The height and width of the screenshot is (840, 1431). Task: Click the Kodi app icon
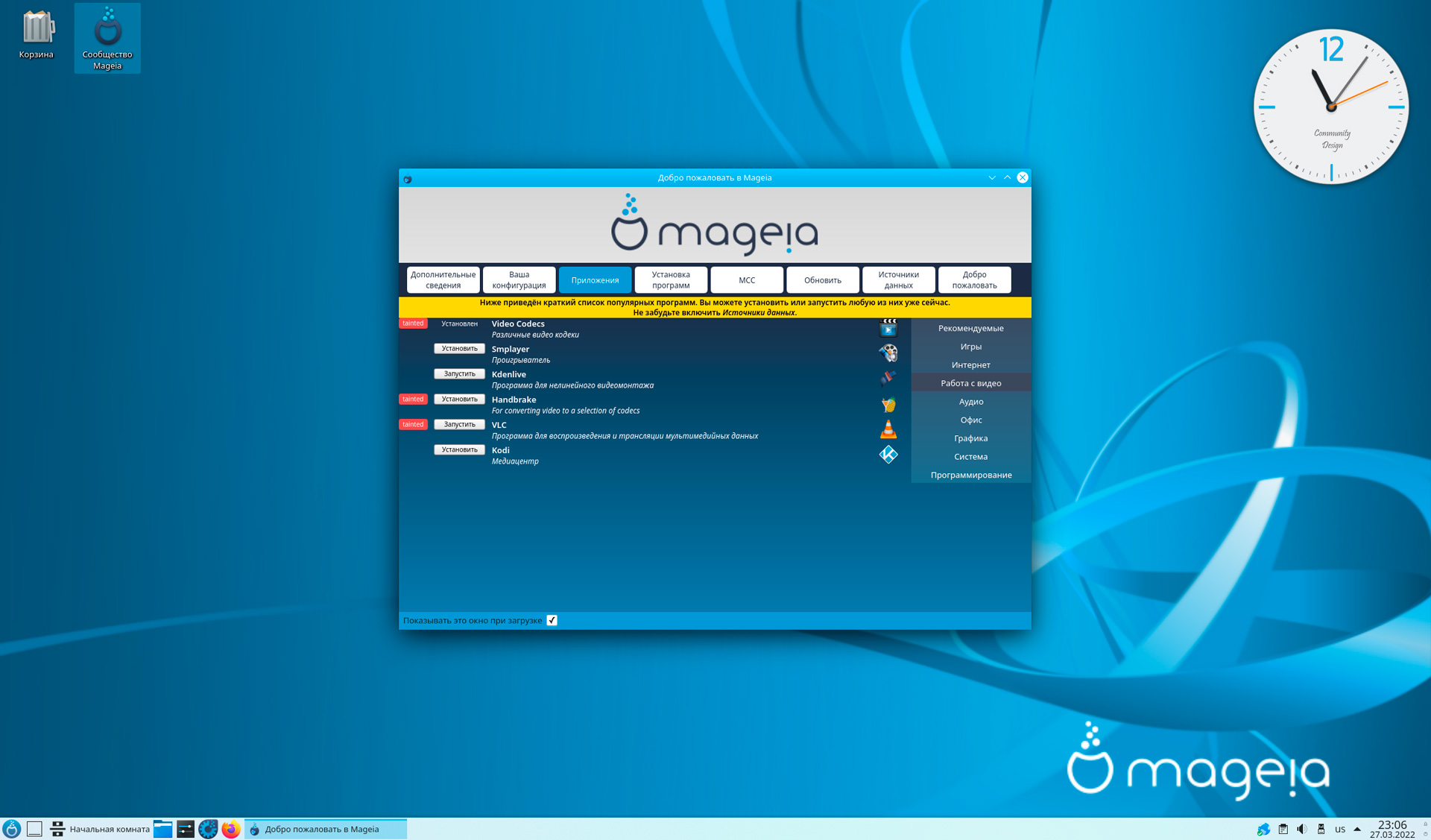pos(888,455)
